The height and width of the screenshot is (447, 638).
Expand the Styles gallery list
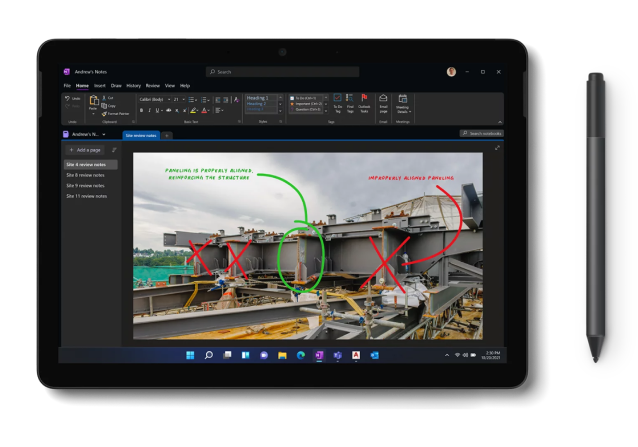pos(280,109)
